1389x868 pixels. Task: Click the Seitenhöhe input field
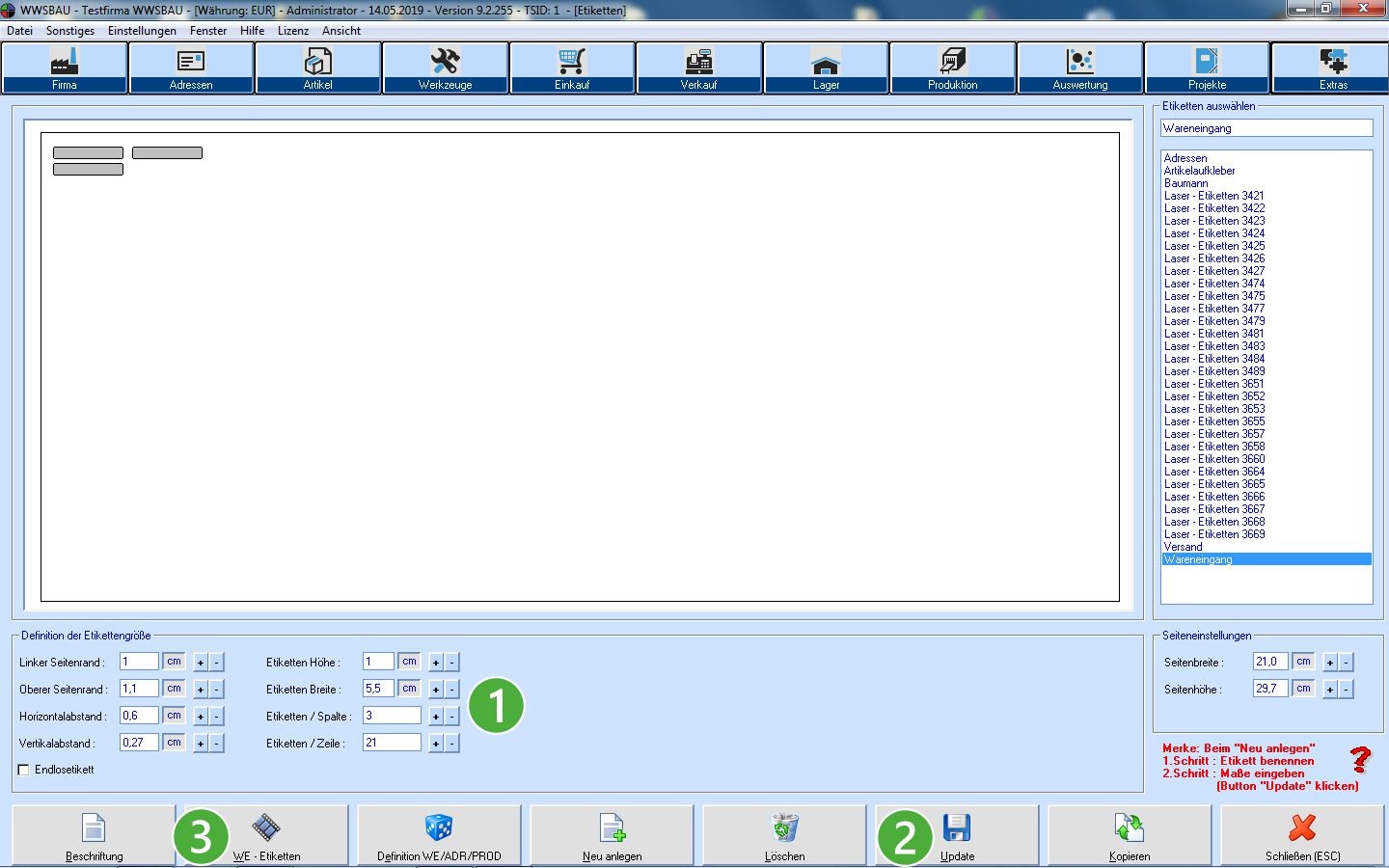click(x=1270, y=689)
